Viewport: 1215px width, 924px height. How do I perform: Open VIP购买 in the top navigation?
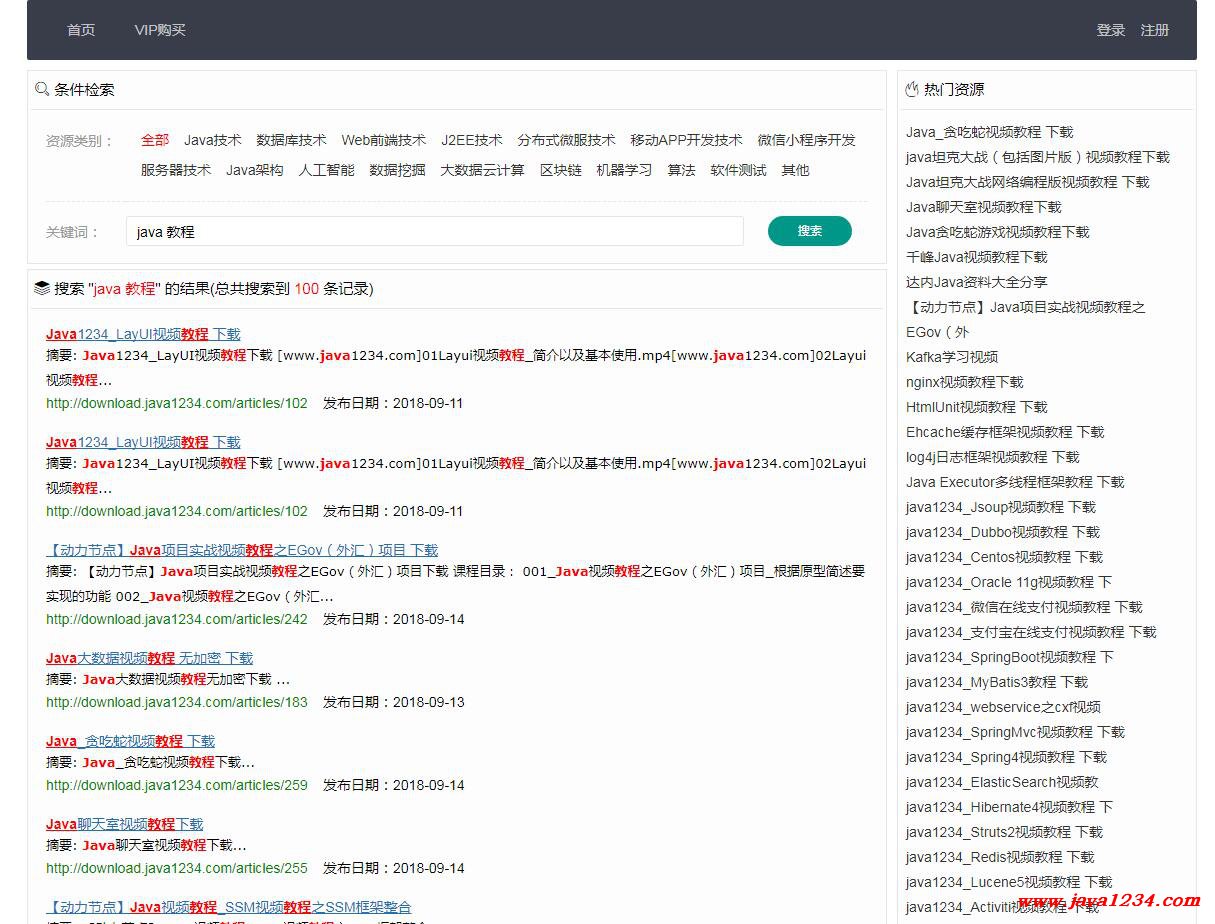pos(160,30)
